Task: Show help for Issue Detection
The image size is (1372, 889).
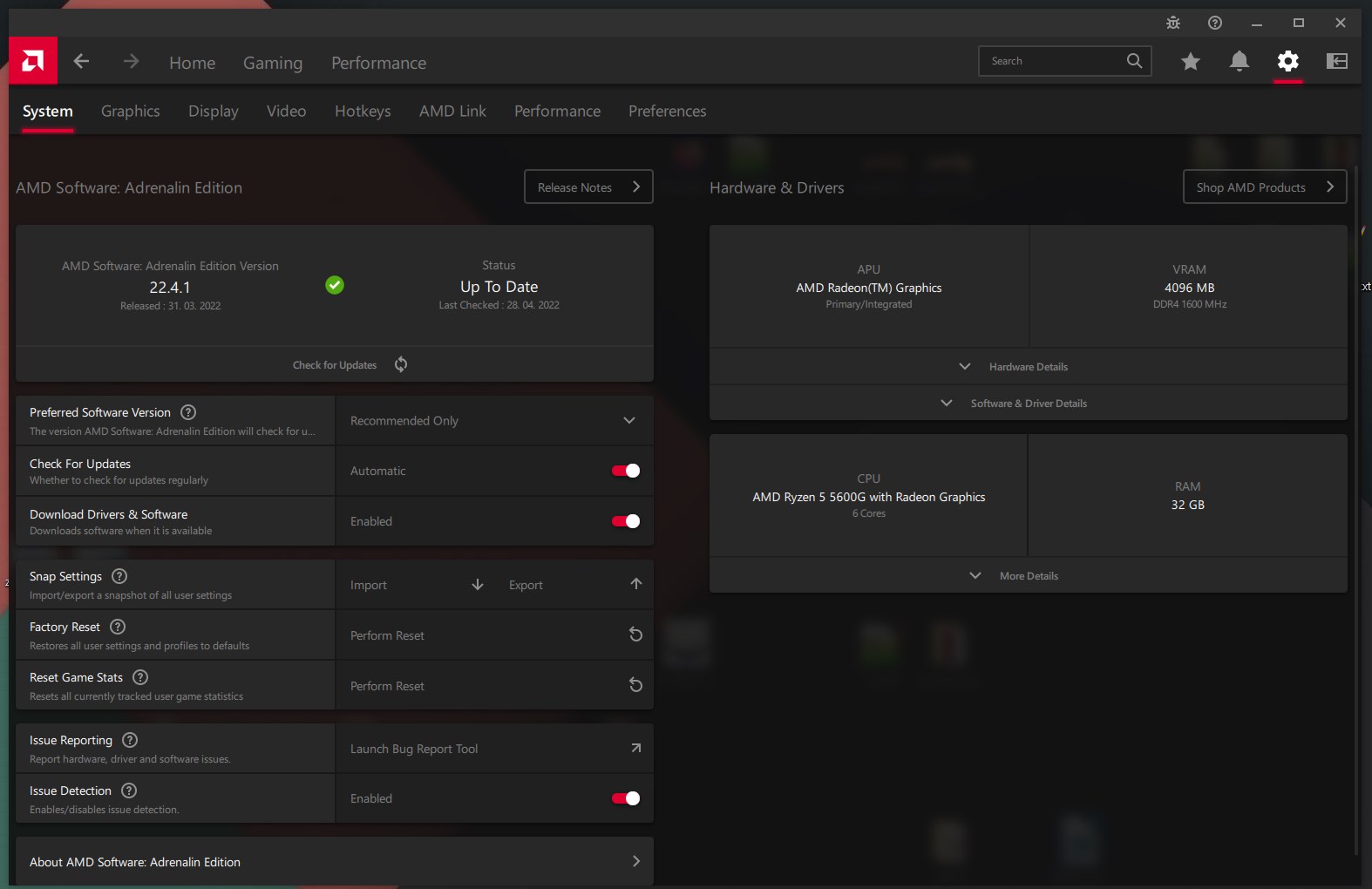Action: pyautogui.click(x=129, y=791)
